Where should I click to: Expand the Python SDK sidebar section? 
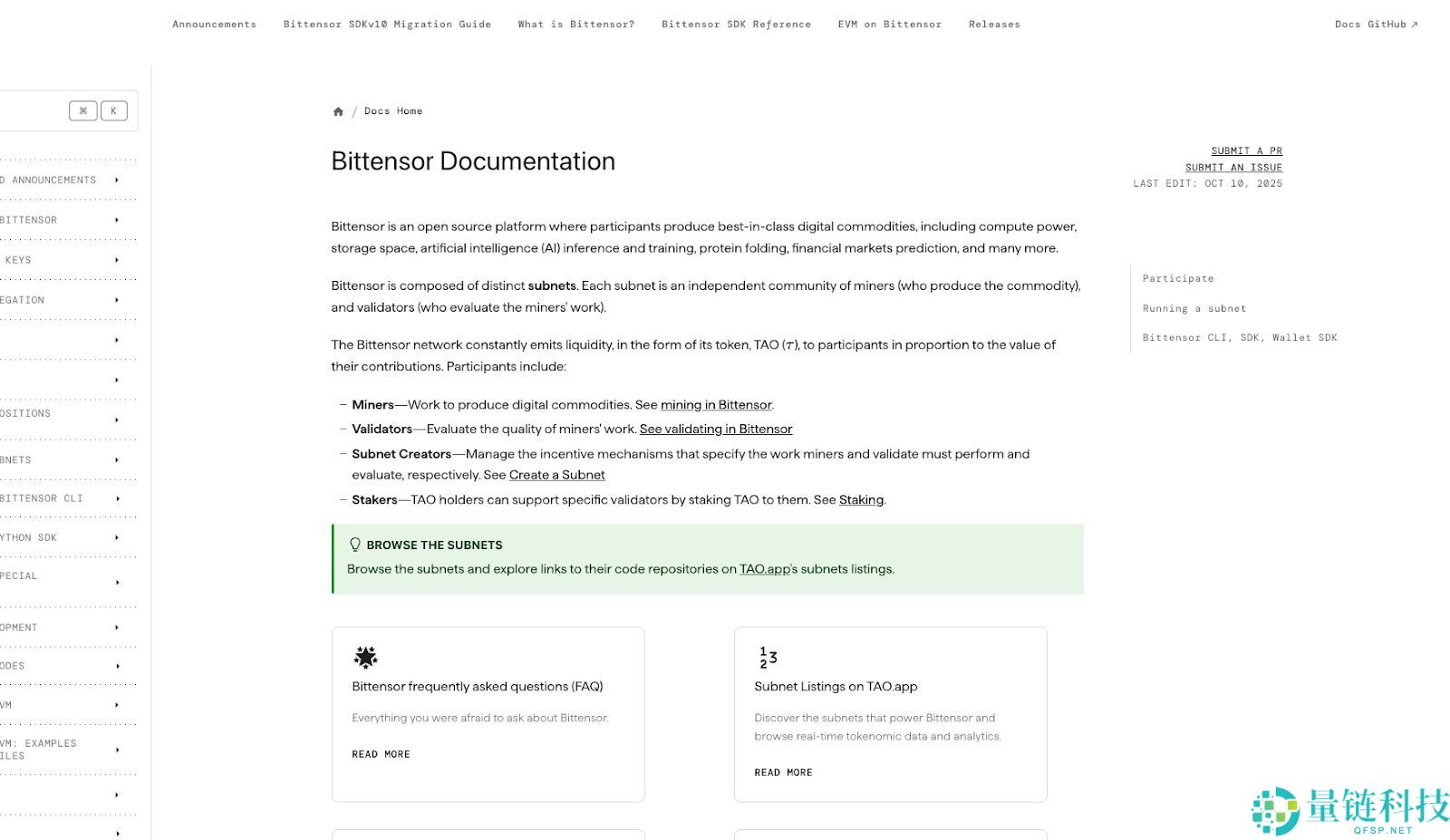click(117, 537)
